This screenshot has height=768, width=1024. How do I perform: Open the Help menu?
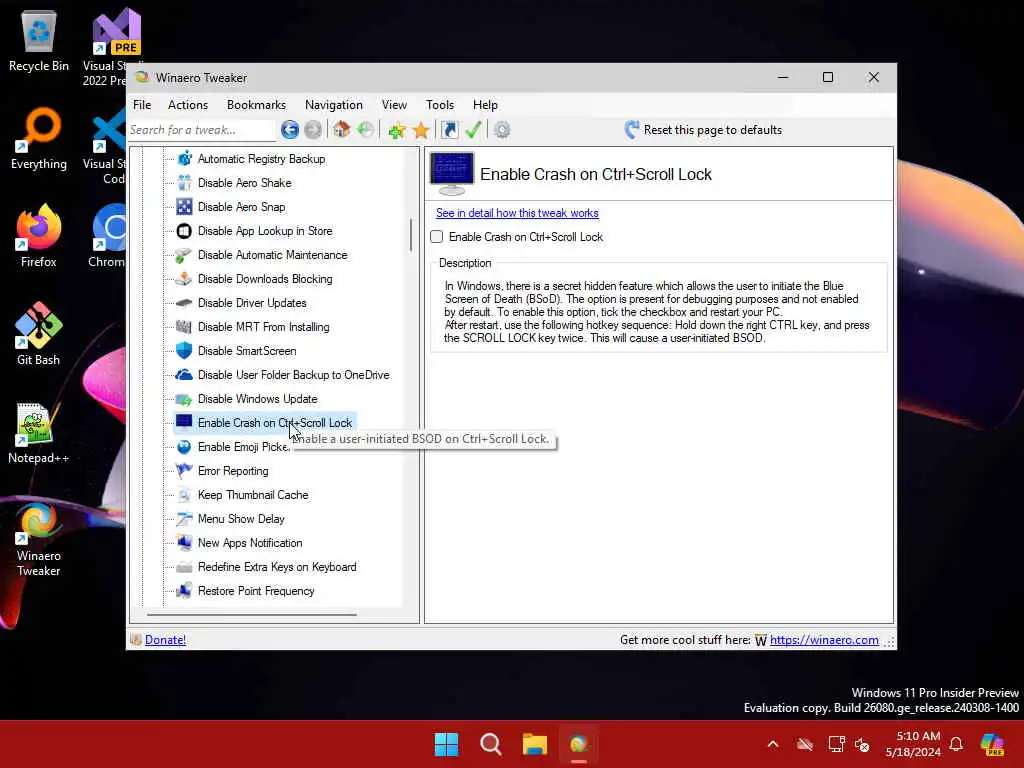click(x=485, y=104)
